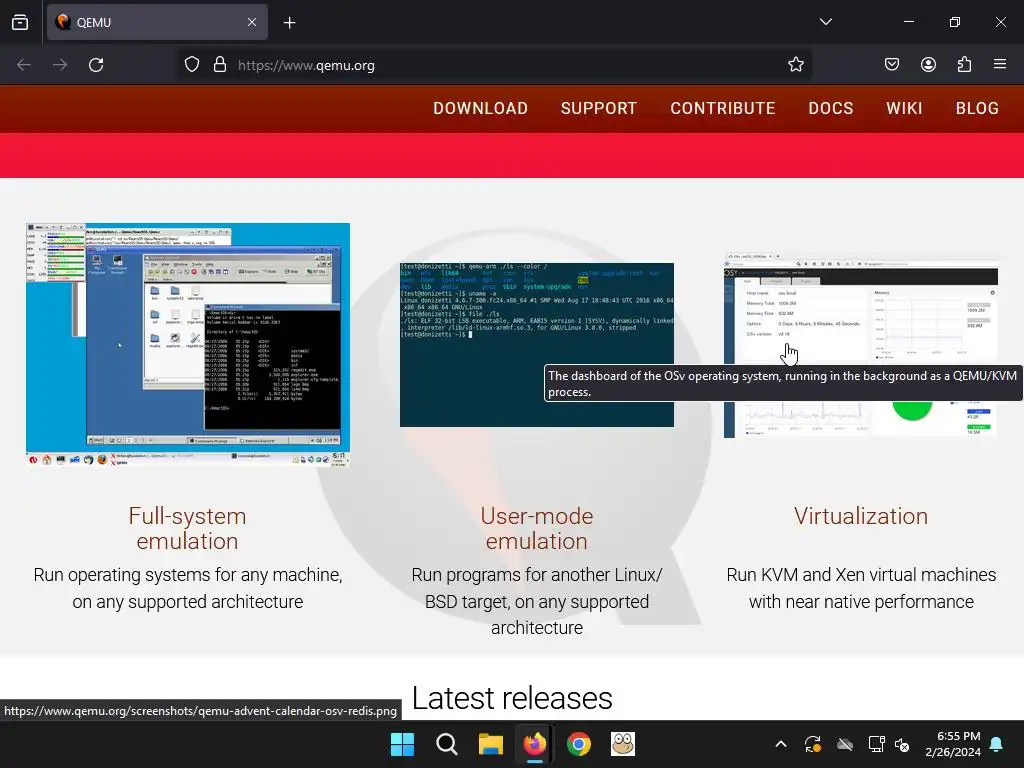Go back to the previous page
Screen dimensions: 1024x768
24,65
